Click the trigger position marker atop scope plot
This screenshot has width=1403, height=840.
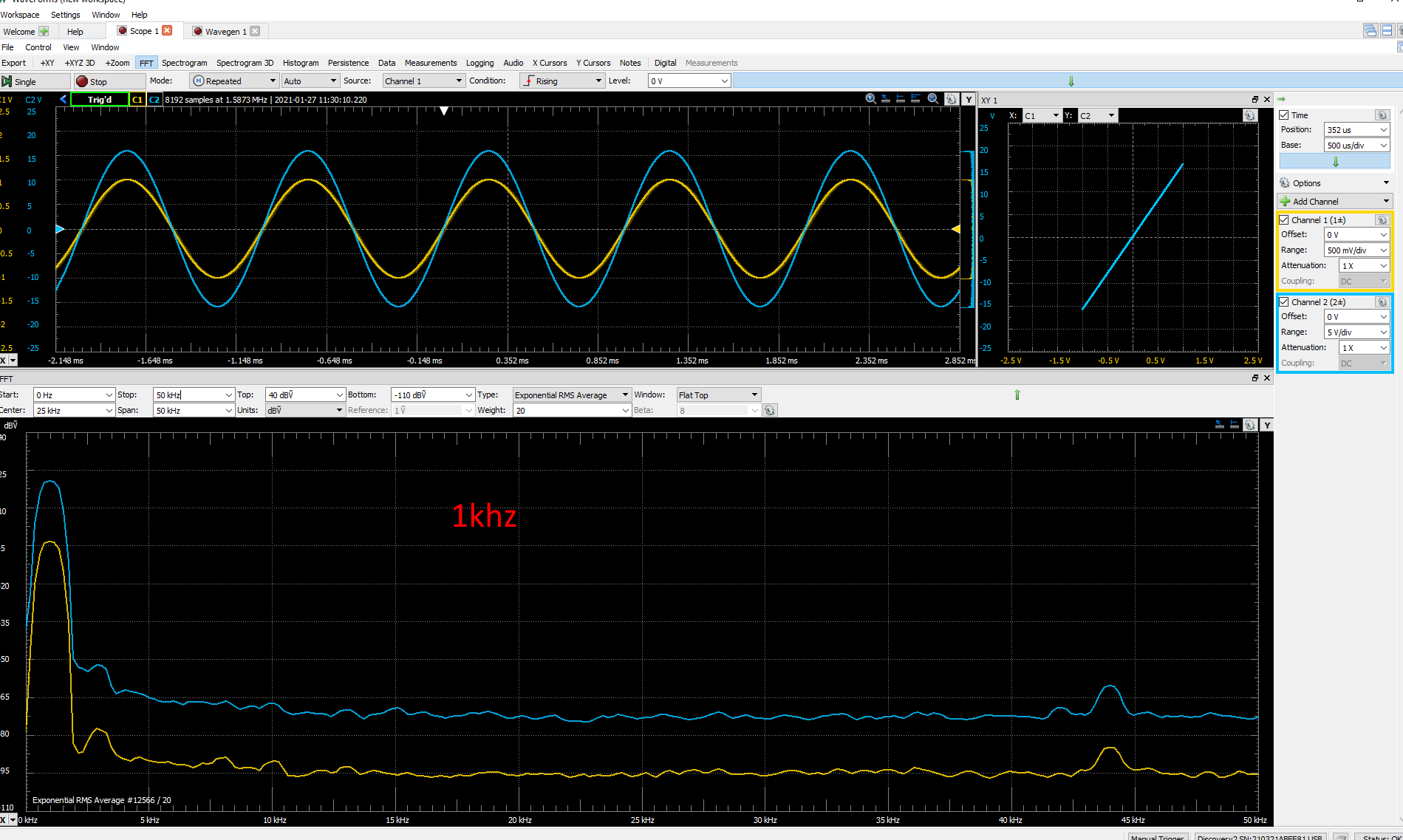444,111
